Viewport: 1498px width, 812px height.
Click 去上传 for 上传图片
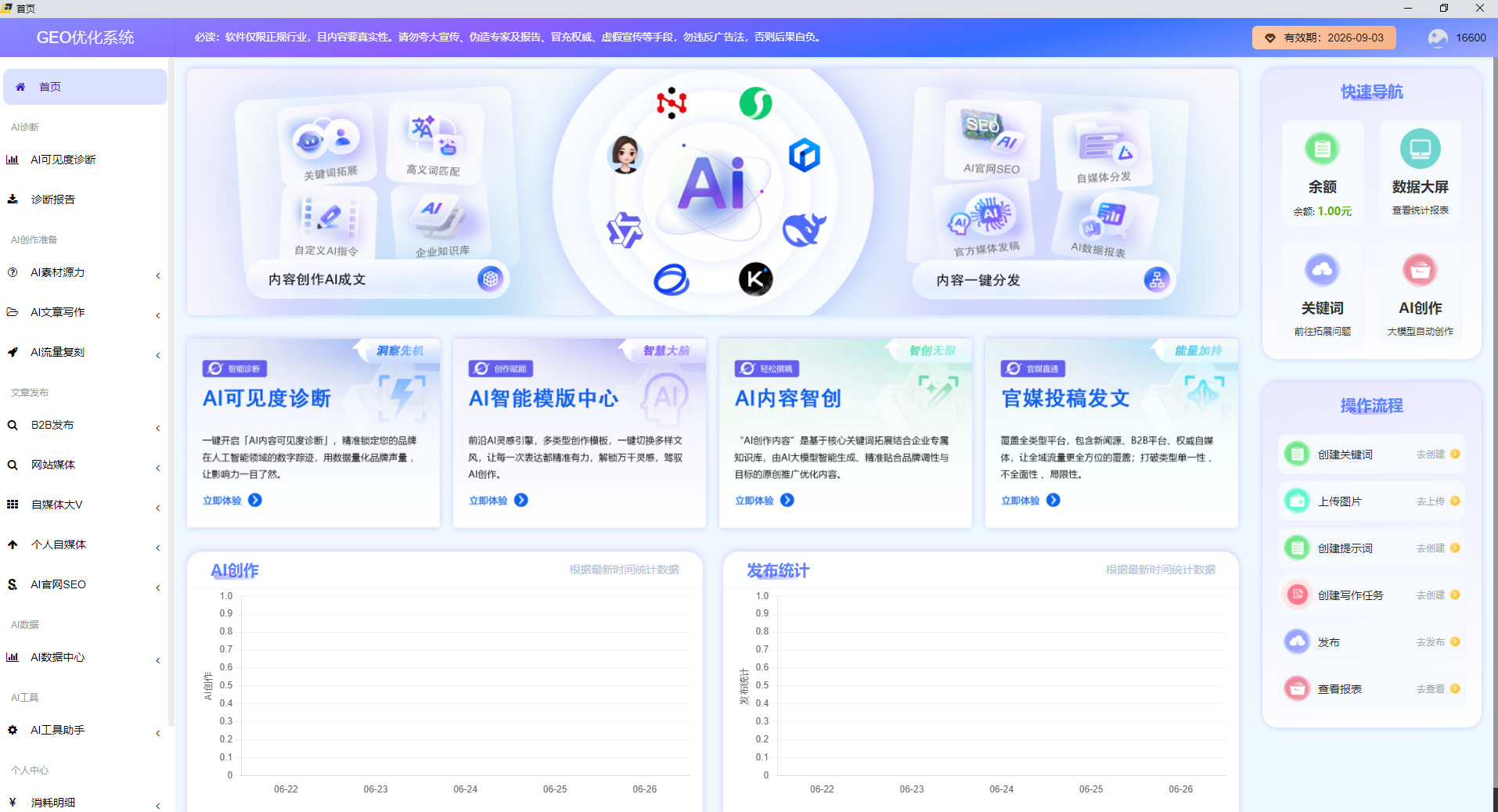1438,501
